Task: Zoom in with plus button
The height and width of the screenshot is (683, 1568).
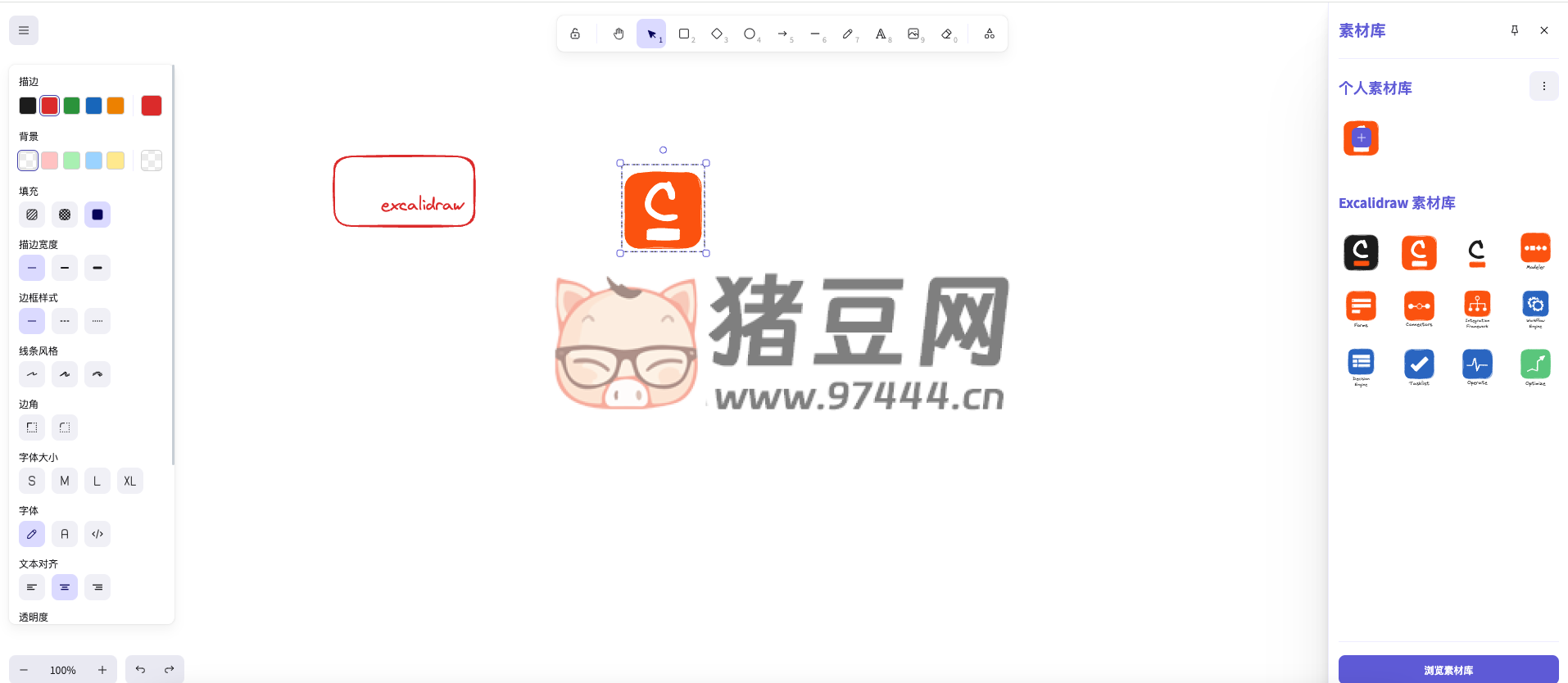Action: pyautogui.click(x=102, y=670)
